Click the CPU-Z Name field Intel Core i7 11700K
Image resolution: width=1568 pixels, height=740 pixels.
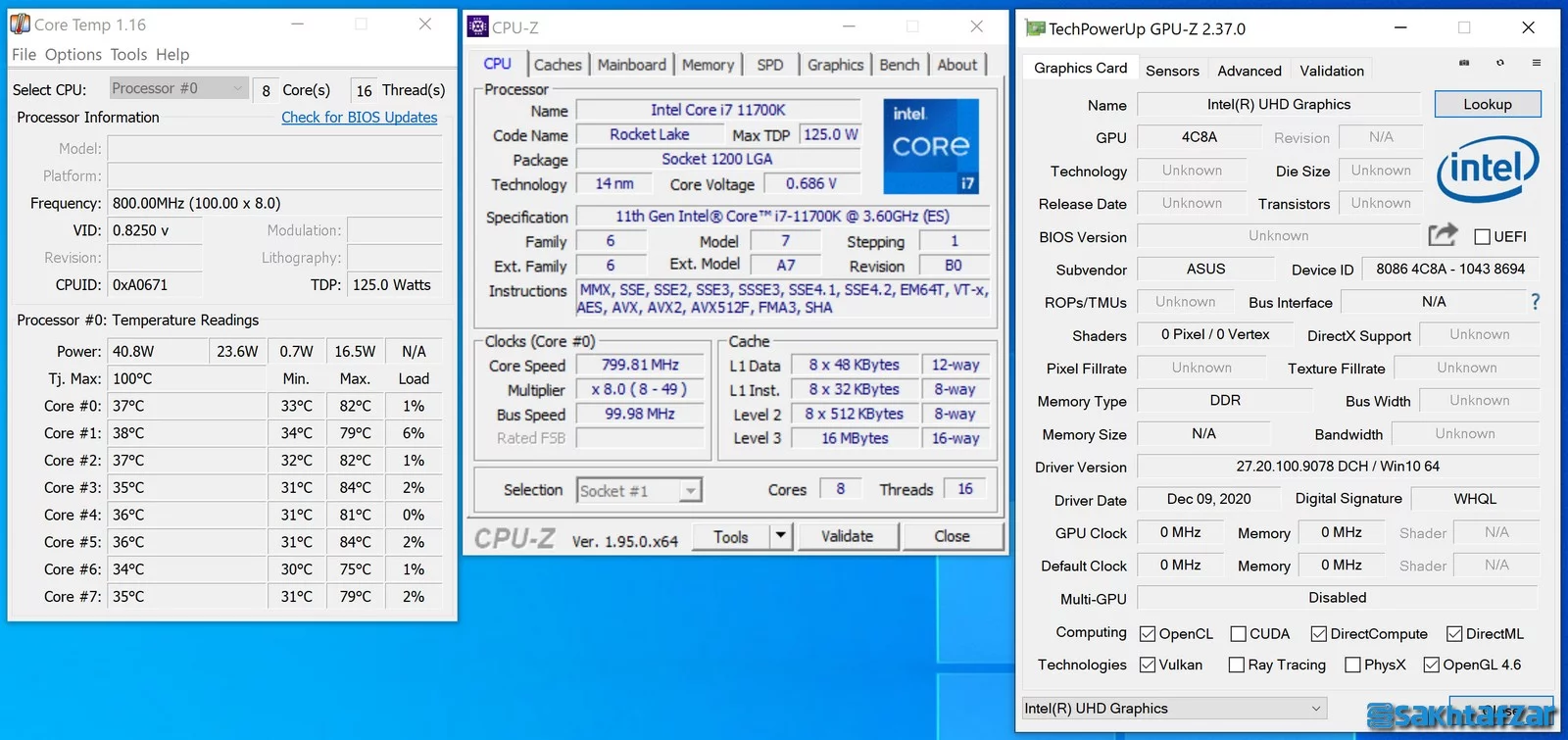(718, 110)
